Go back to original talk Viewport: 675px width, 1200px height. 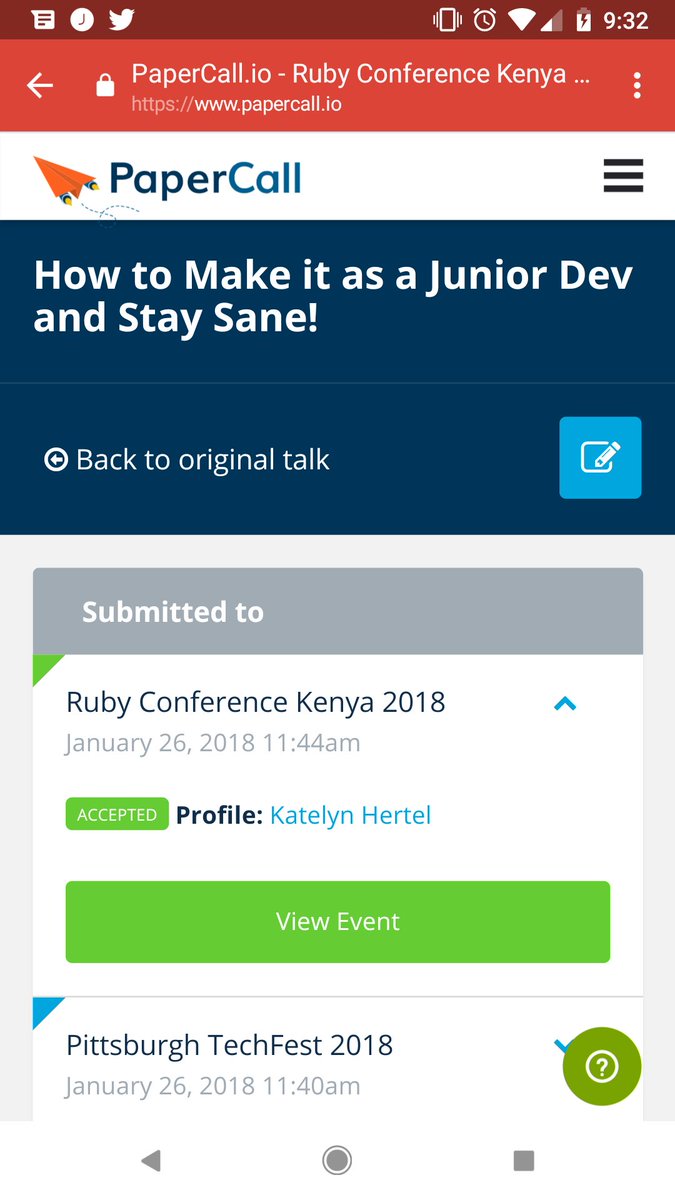coord(187,460)
